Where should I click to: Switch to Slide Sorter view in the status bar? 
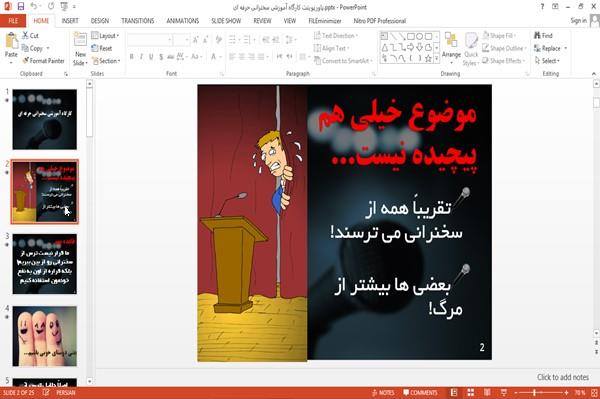471,393
